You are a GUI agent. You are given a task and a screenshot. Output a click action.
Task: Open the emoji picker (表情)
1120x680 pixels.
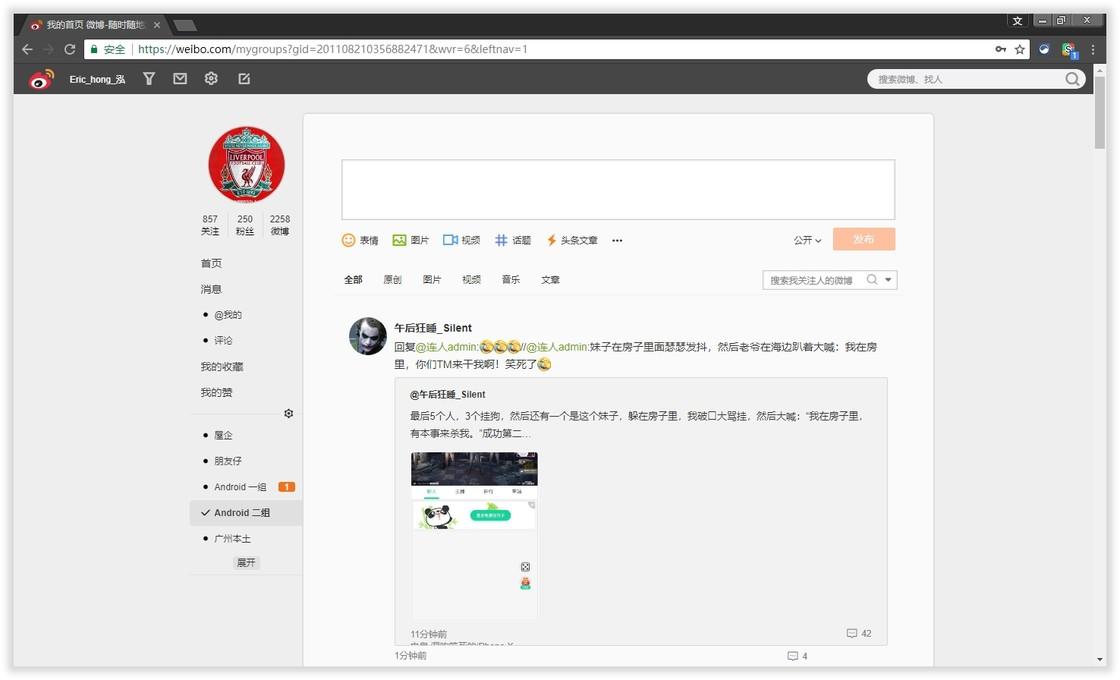359,240
